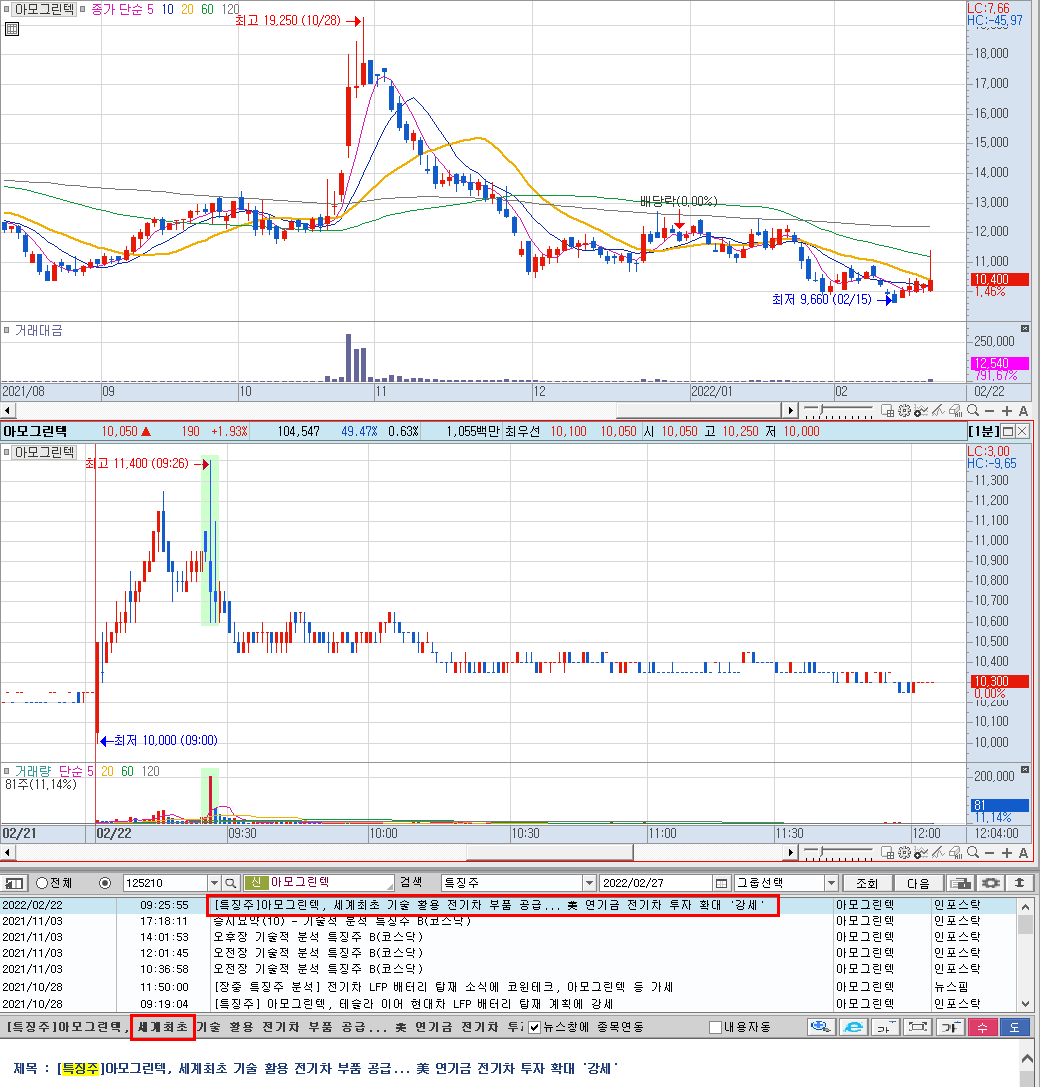
Task: Open the 14:01:53 오후장 기술적 분석 news row
Action: (x=510, y=937)
